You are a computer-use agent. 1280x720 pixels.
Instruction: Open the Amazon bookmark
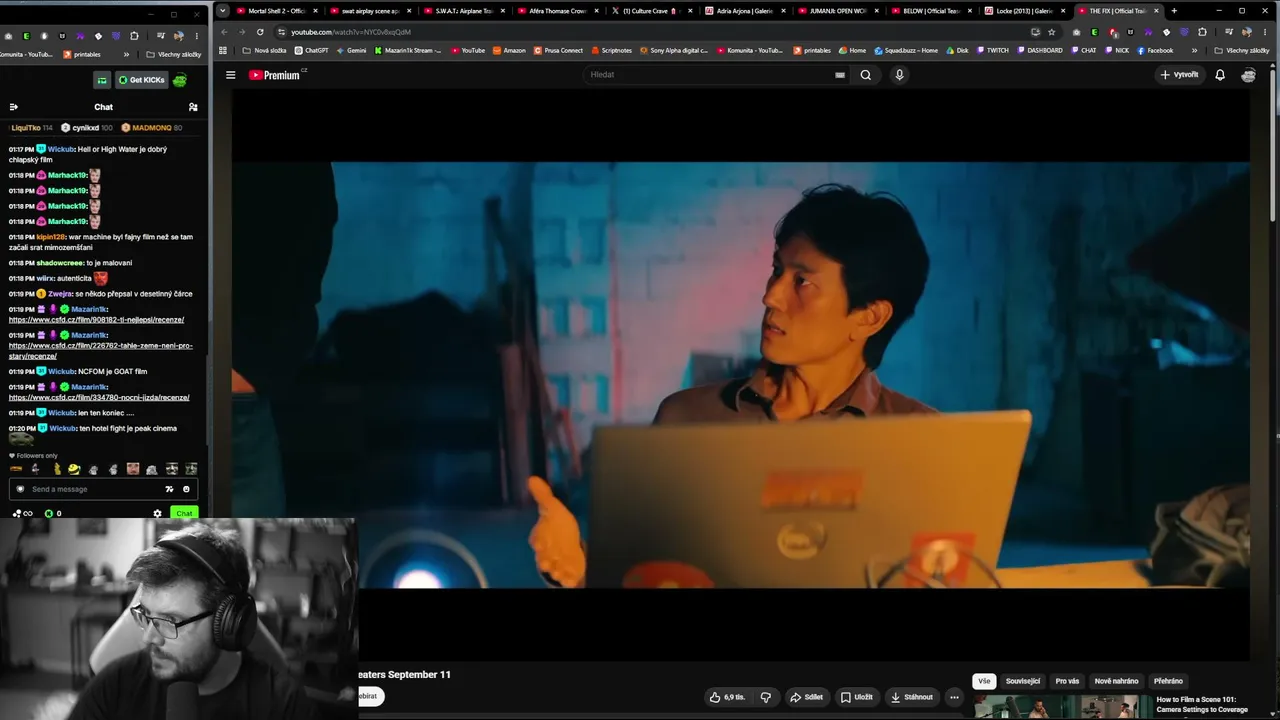tap(509, 50)
